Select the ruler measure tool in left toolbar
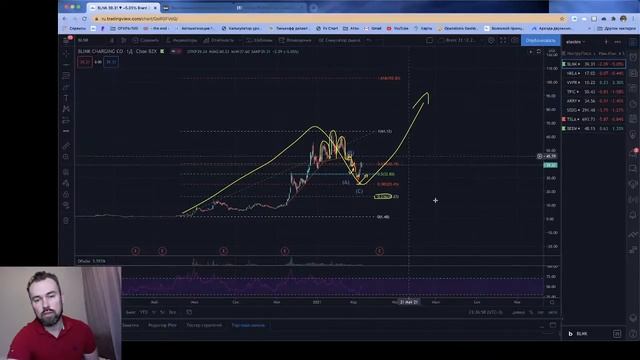The width and height of the screenshot is (640, 360). coord(66,146)
